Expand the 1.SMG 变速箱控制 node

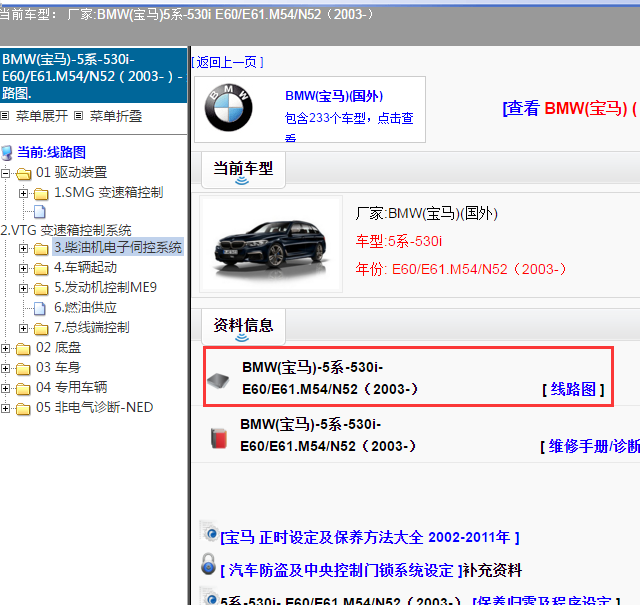click(x=23, y=193)
